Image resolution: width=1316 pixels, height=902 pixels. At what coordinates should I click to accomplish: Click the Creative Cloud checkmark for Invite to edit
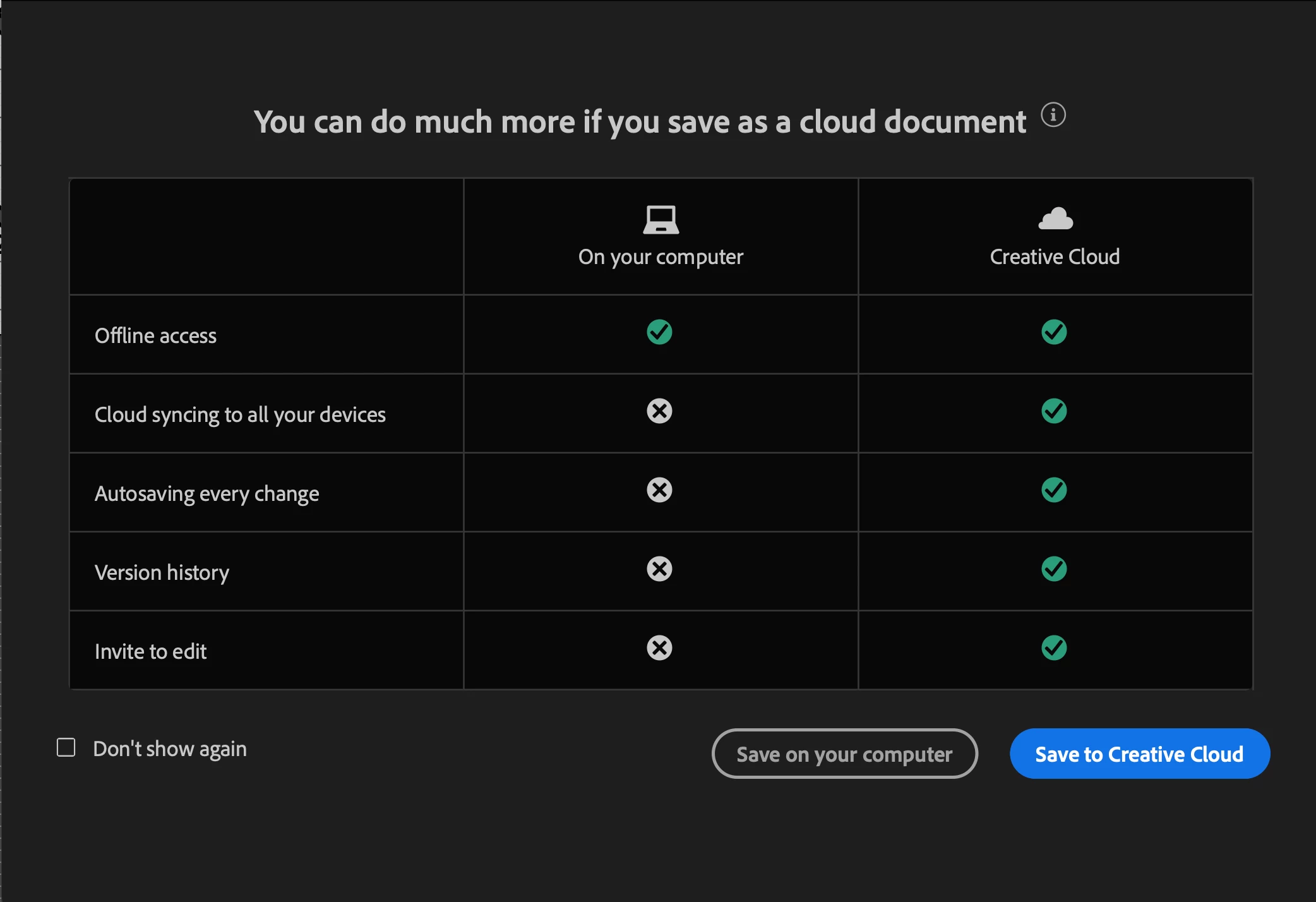click(1054, 648)
